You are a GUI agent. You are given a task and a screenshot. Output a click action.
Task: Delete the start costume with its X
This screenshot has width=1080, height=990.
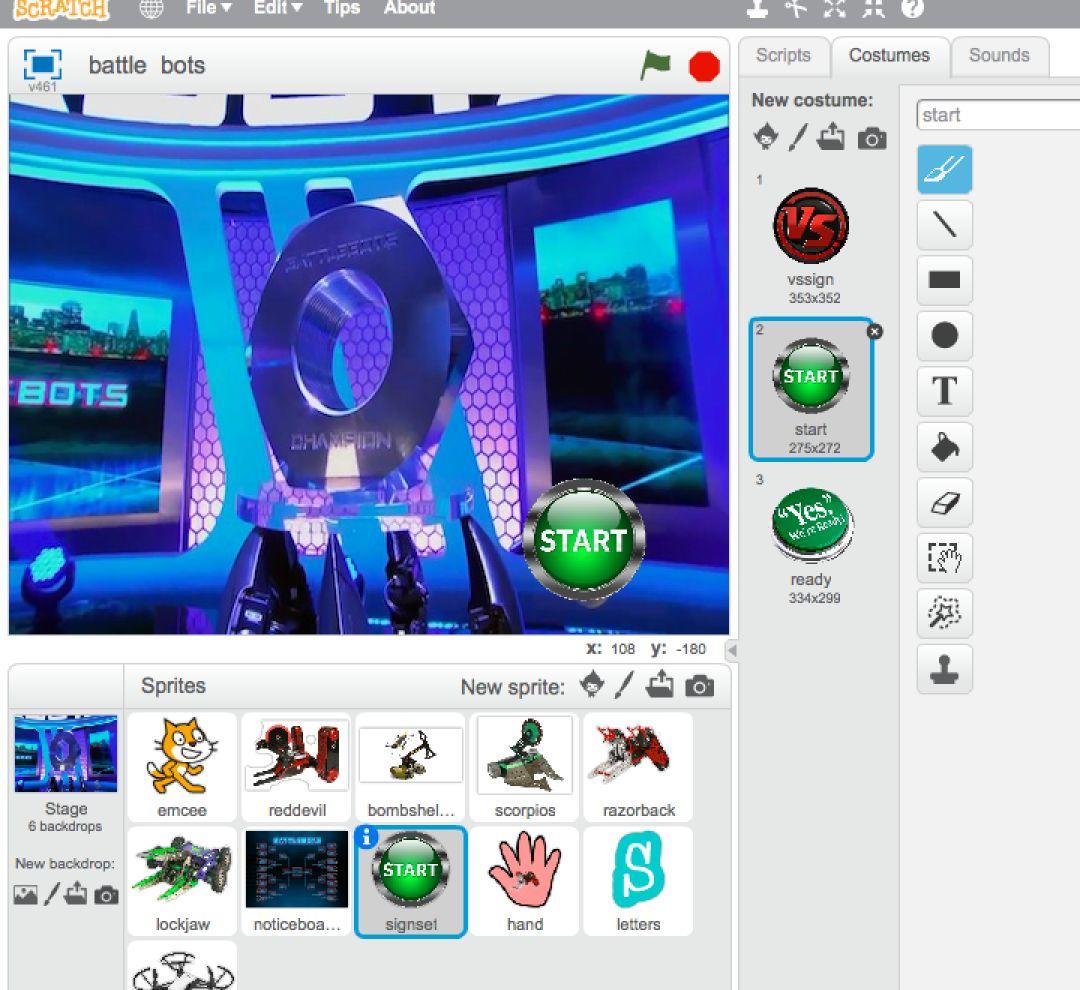click(x=875, y=331)
